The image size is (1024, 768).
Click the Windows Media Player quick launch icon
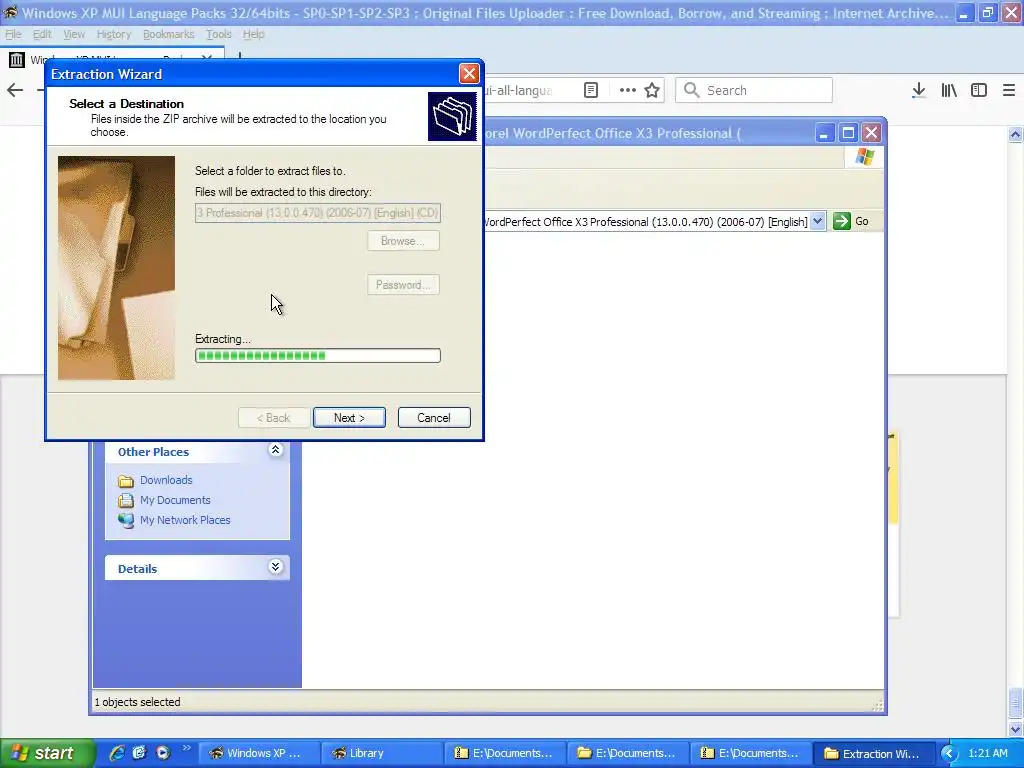click(x=163, y=753)
